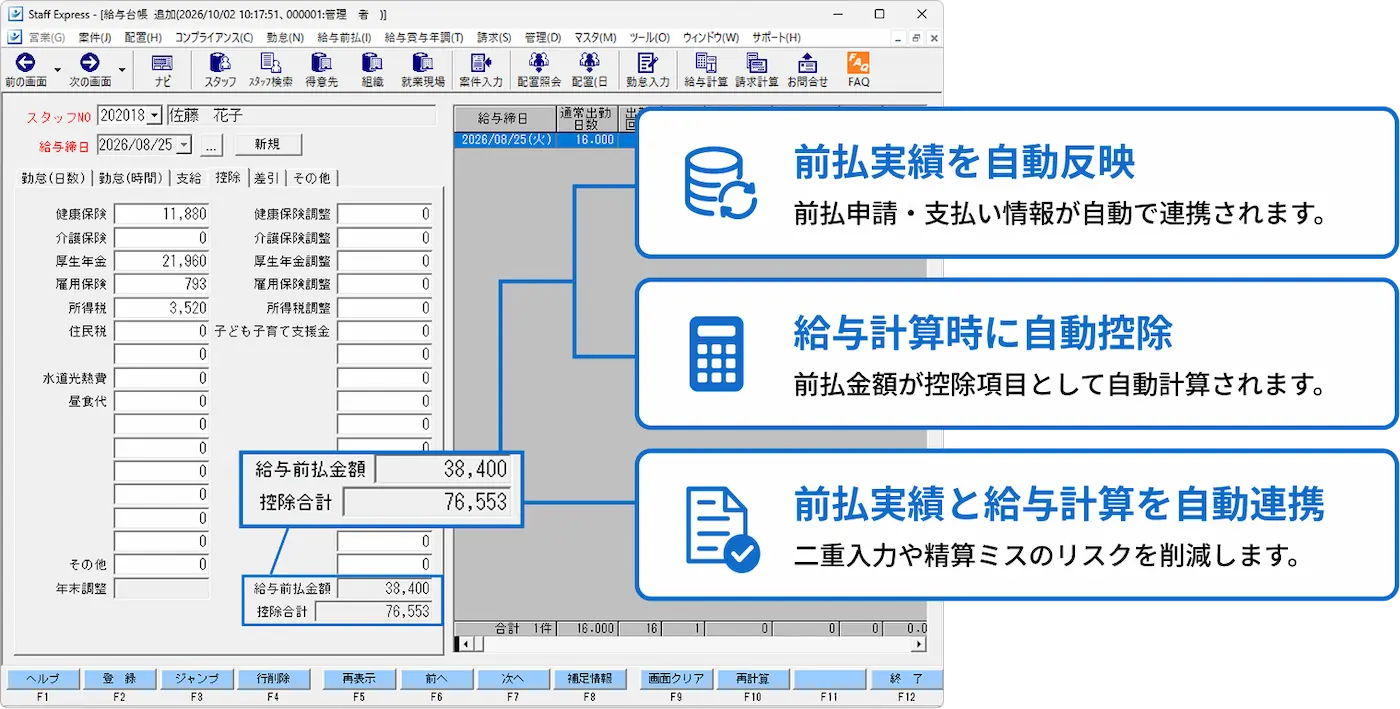This screenshot has width=1400, height=709.
Task: Go back with 前の画面 arrow icon
Action: (25, 63)
